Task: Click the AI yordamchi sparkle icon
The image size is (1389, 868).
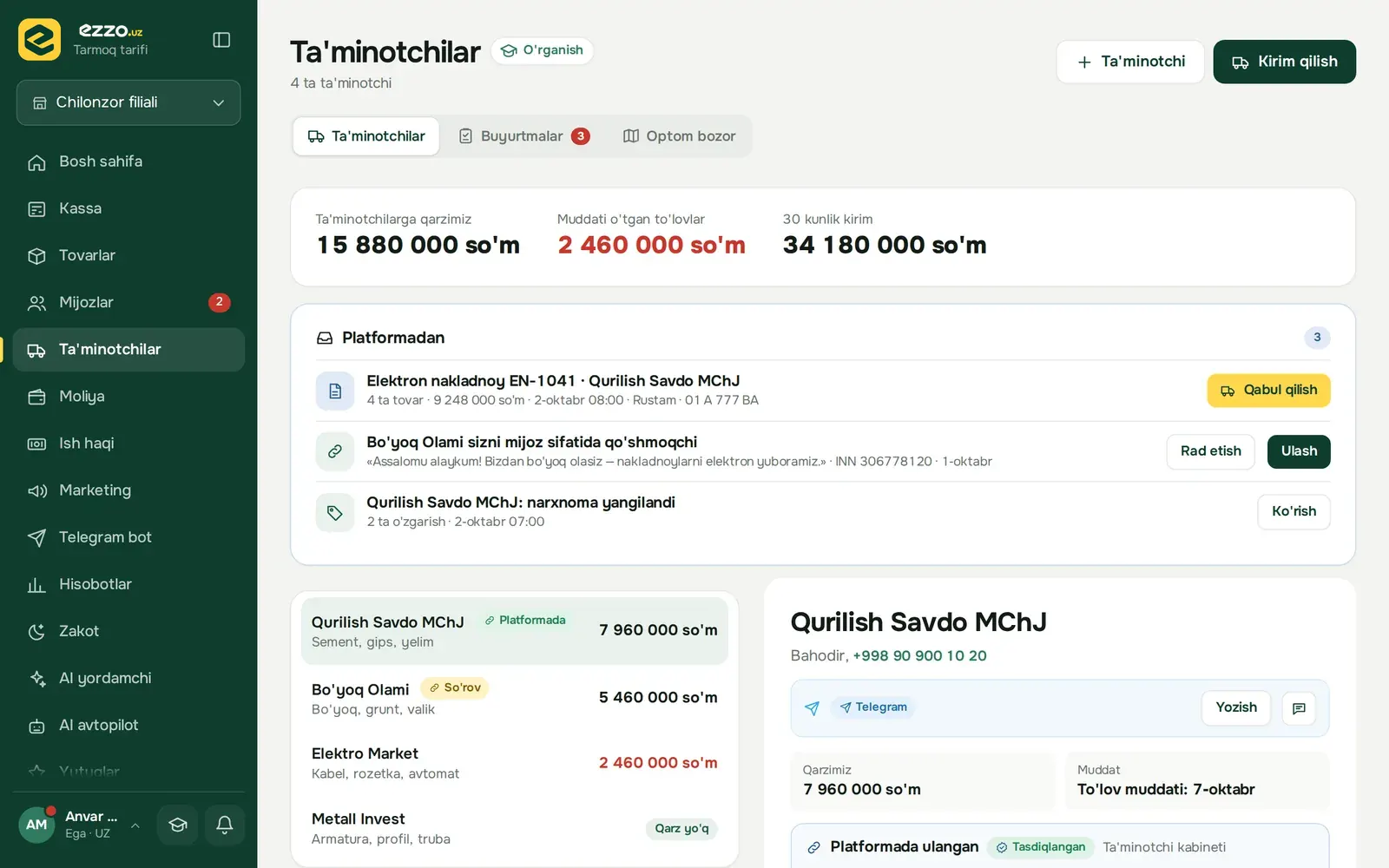Action: (x=36, y=679)
